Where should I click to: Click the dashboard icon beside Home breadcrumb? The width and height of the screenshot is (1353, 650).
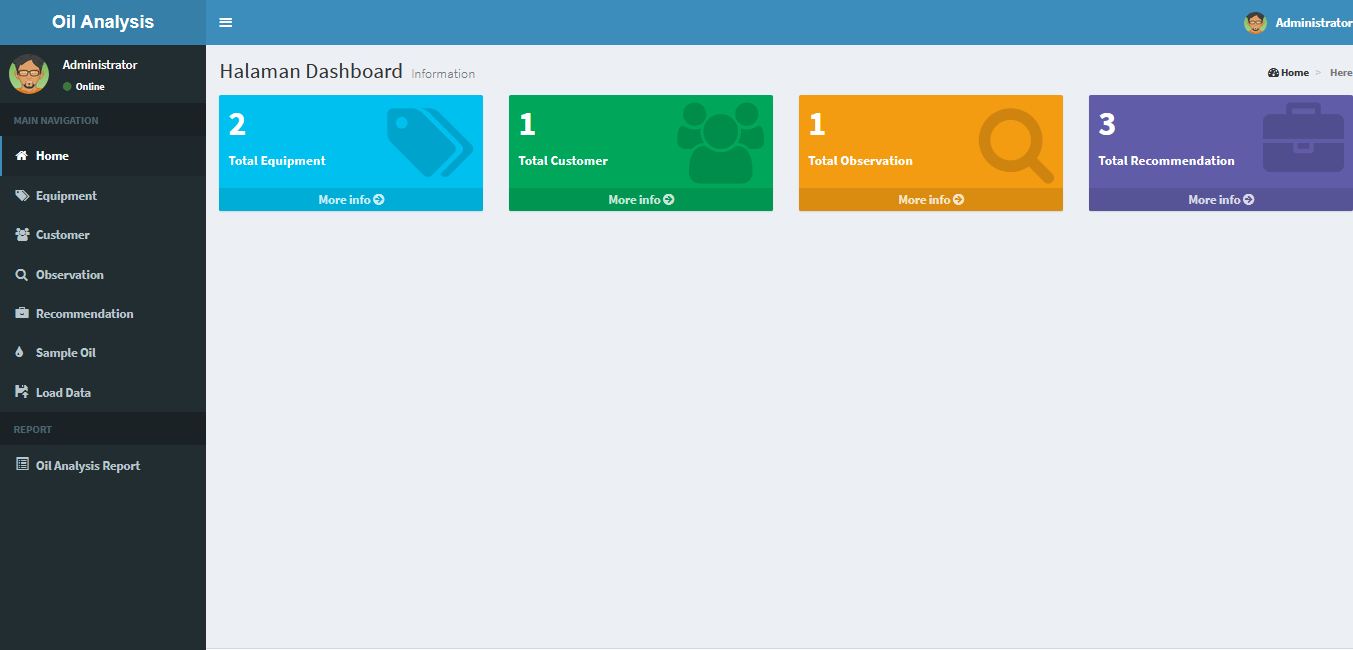pyautogui.click(x=1273, y=73)
